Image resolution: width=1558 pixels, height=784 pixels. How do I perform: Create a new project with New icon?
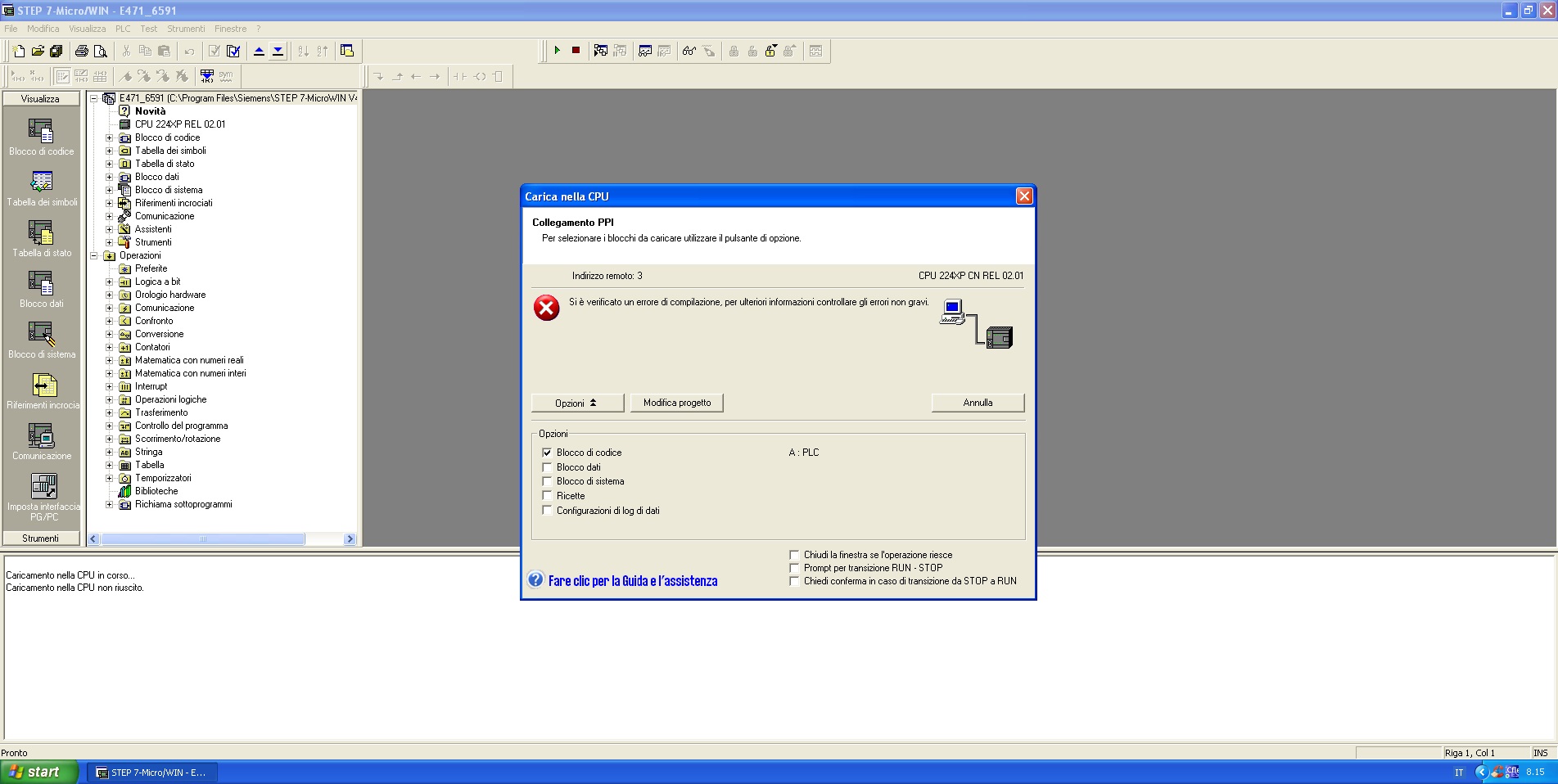pos(19,51)
